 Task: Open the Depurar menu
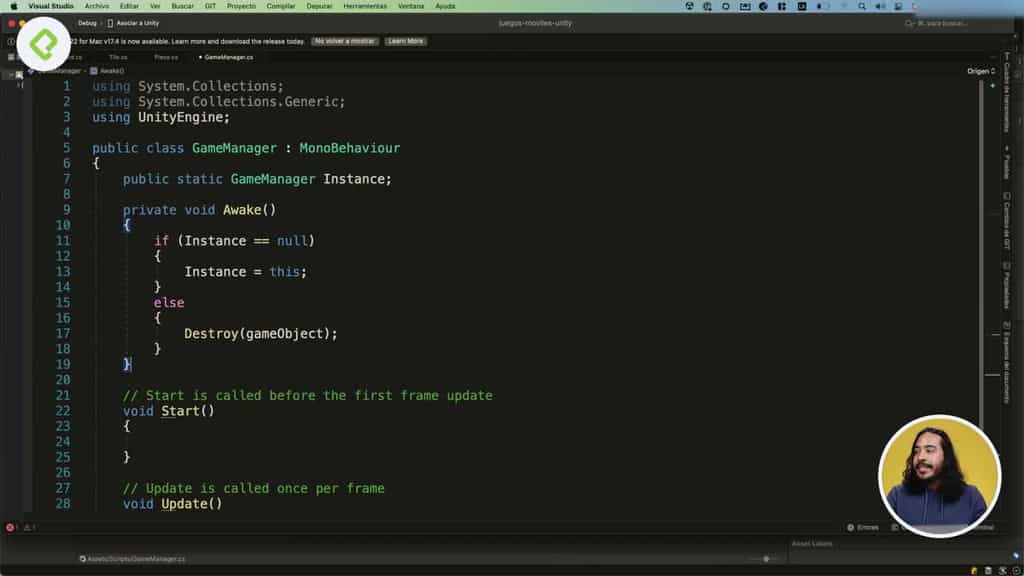pyautogui.click(x=319, y=6)
